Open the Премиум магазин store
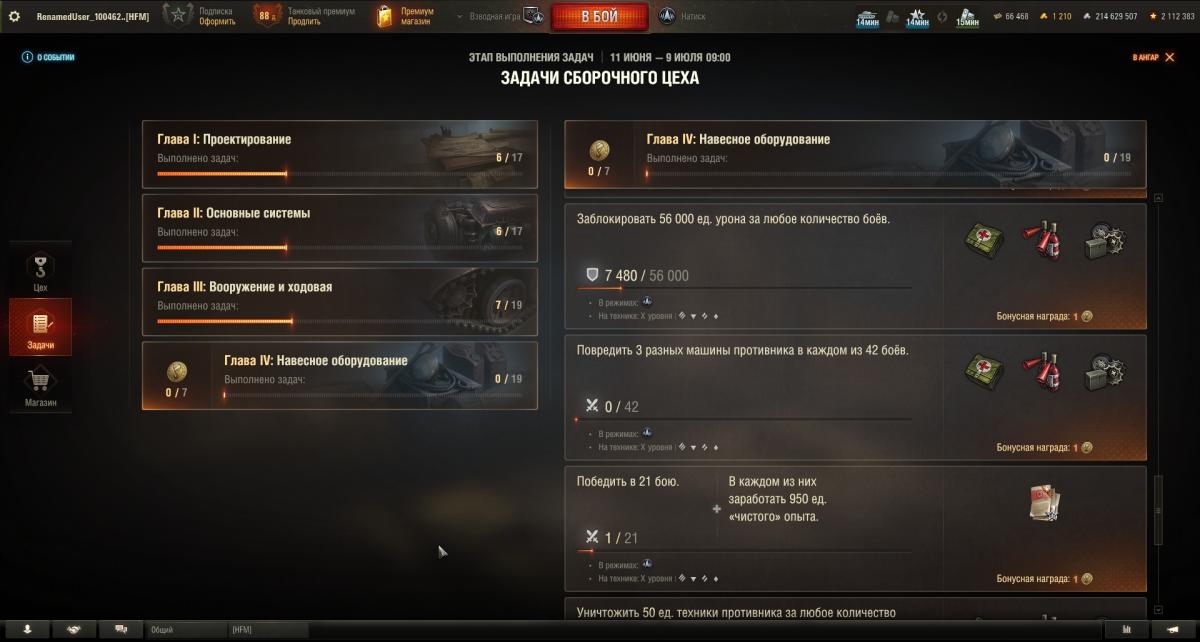The width and height of the screenshot is (1200, 642). pos(405,16)
